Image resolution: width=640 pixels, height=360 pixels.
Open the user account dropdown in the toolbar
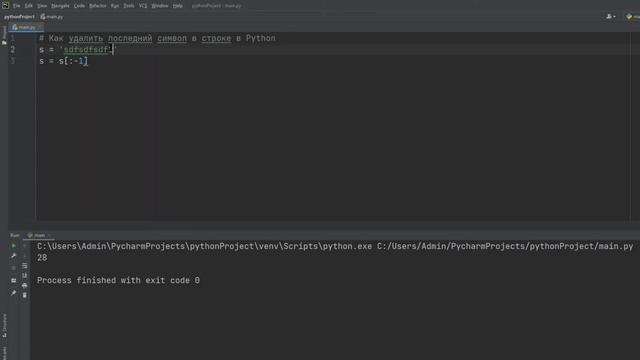tap(611, 17)
